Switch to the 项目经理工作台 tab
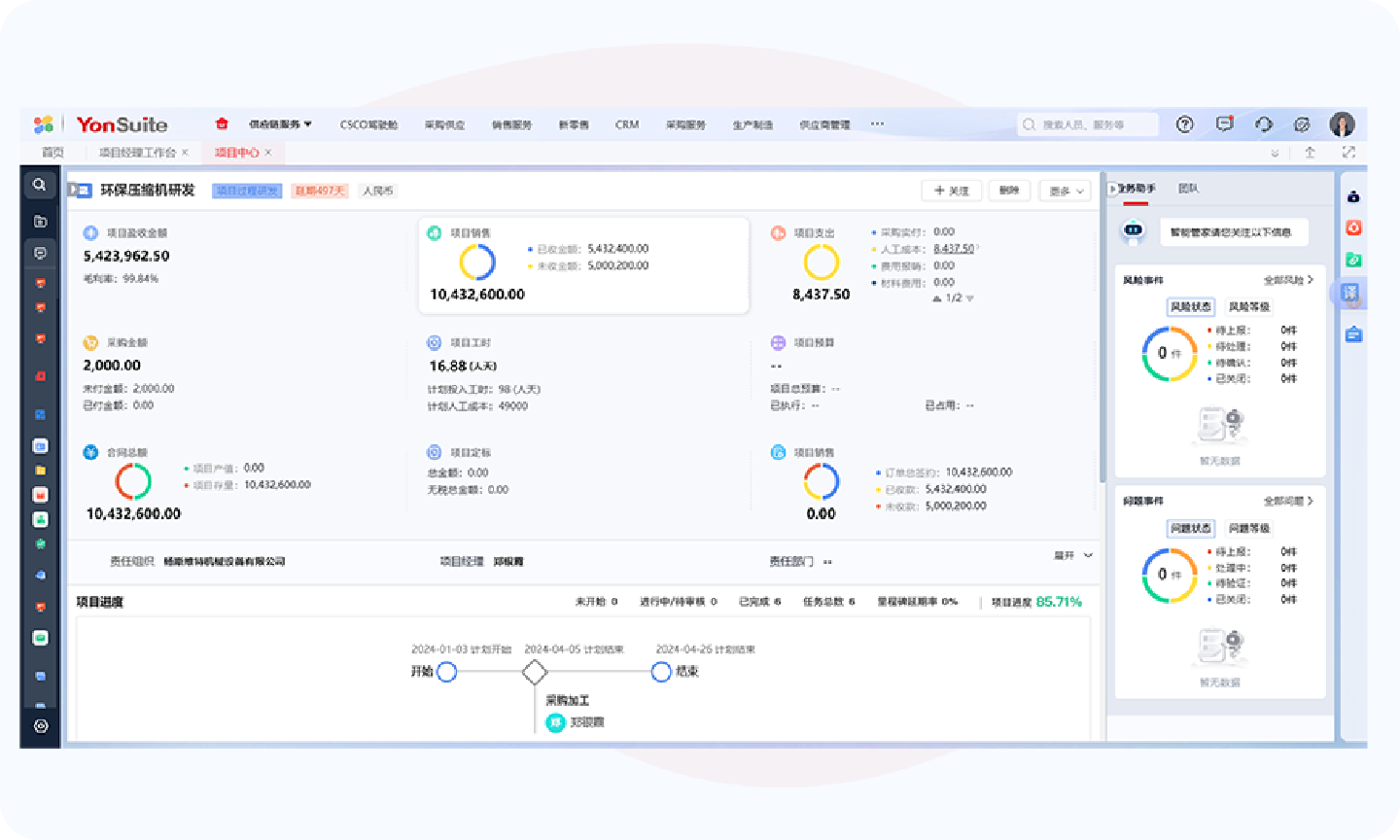This screenshot has width=1400, height=840. [x=137, y=153]
